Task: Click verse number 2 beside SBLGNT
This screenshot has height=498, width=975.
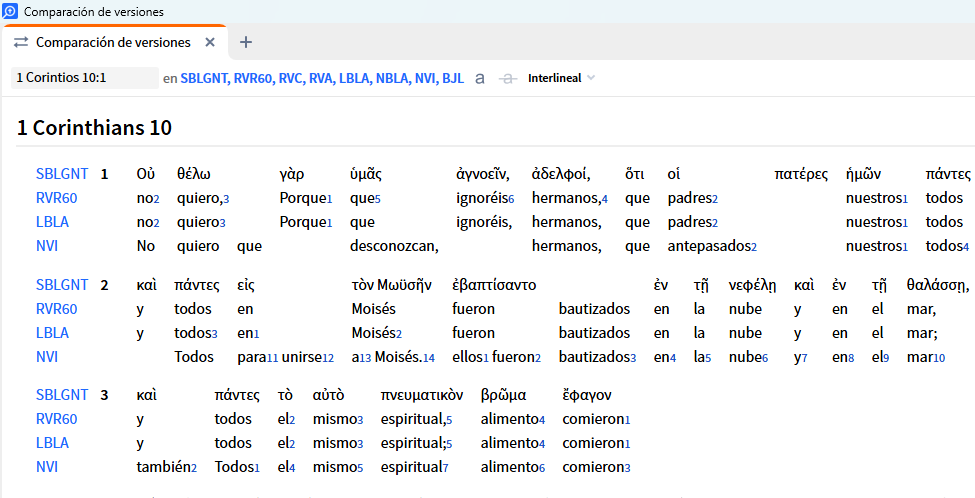Action: point(104,285)
